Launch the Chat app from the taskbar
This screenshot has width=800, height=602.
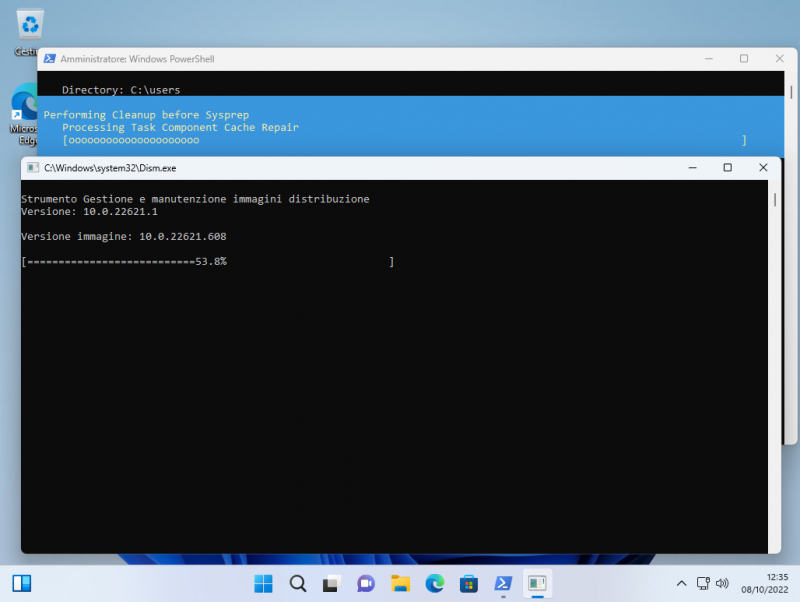coord(365,583)
